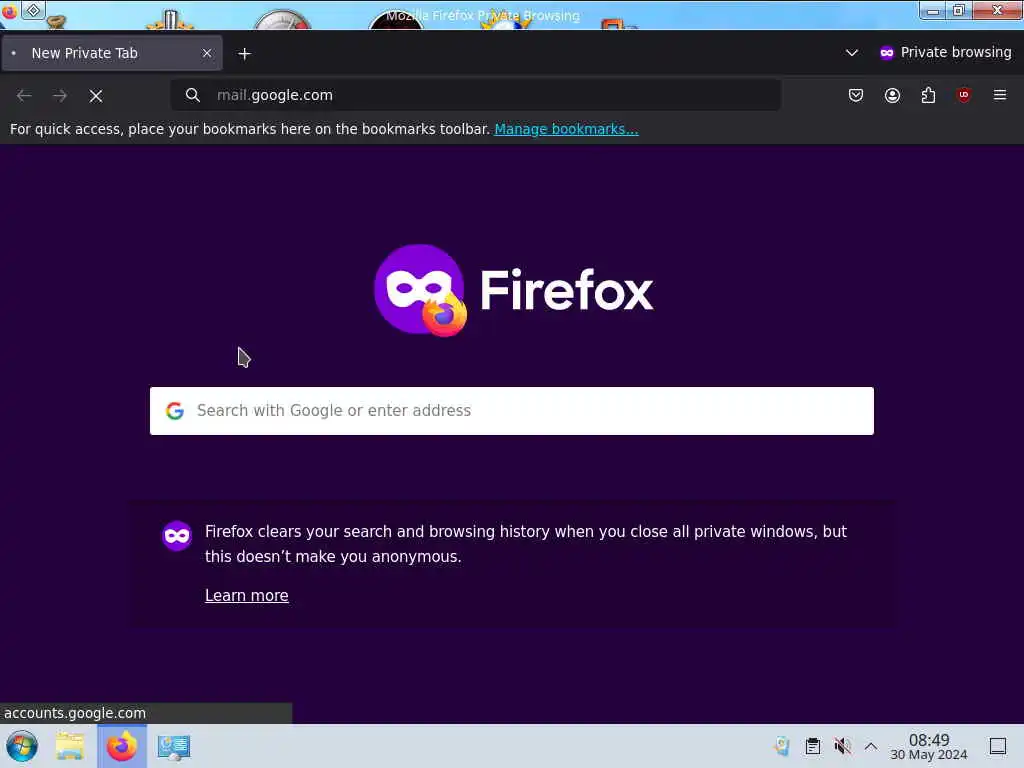Open the Firefox account menu
This screenshot has height=768, width=1024.
coord(892,95)
